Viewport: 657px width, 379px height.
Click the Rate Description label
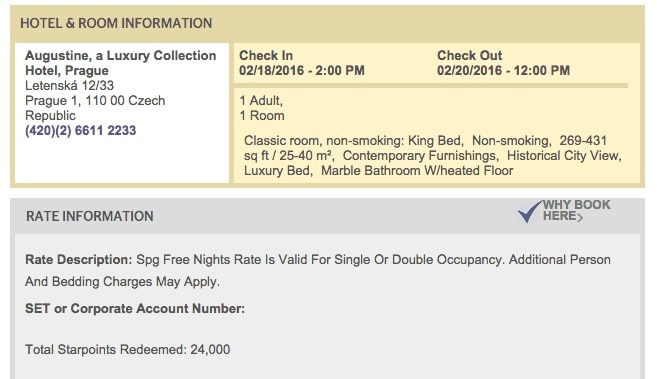pyautogui.click(x=79, y=260)
